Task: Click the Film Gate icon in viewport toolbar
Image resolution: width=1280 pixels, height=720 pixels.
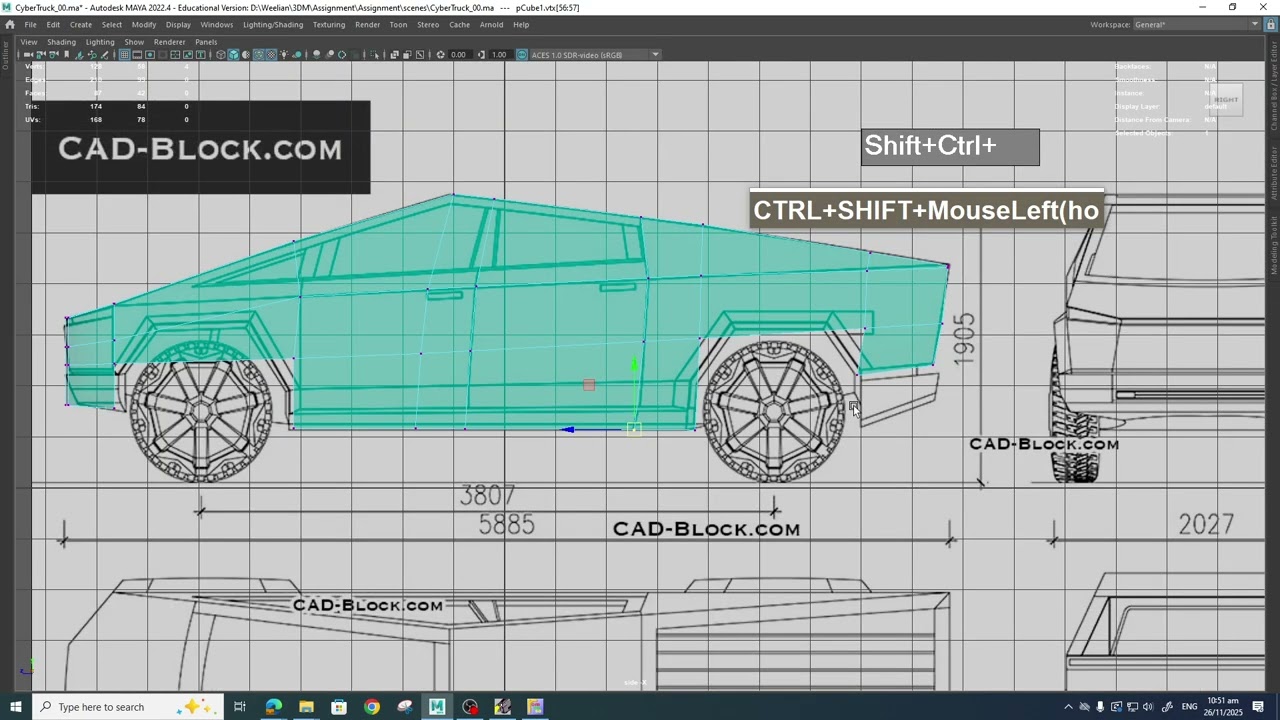Action: coord(137,54)
